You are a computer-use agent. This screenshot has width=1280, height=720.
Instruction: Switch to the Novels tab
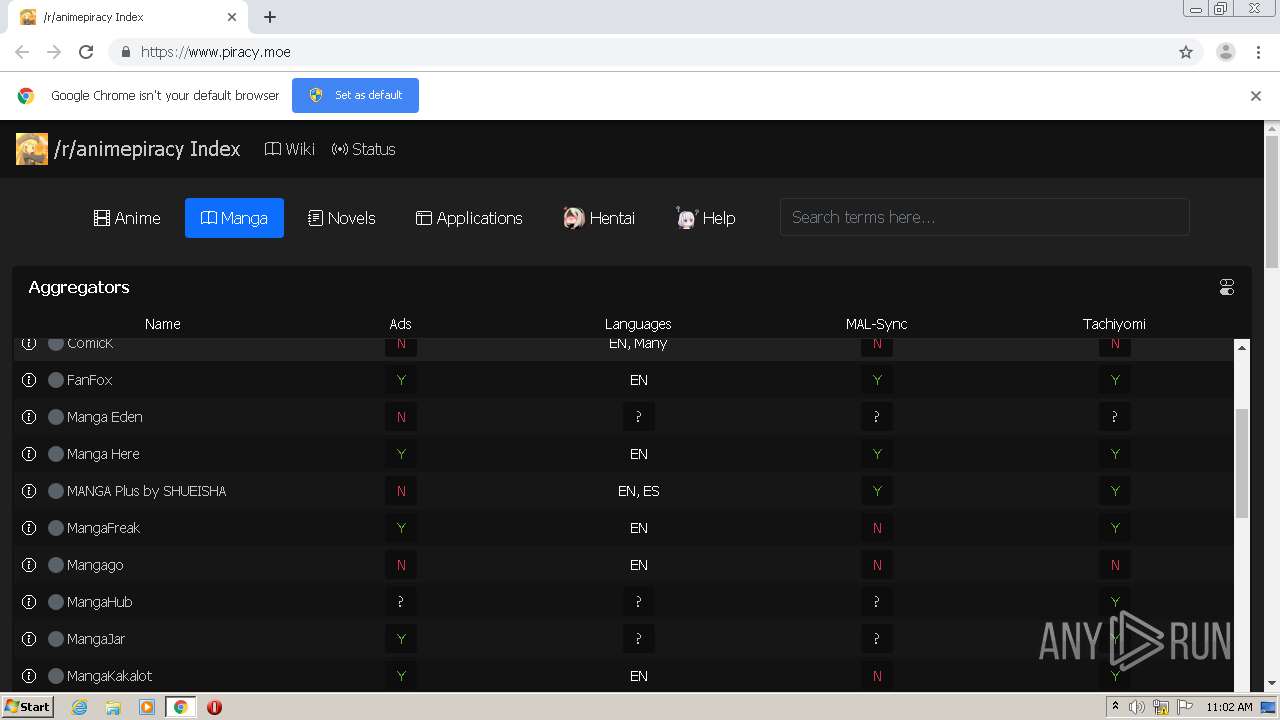point(342,218)
